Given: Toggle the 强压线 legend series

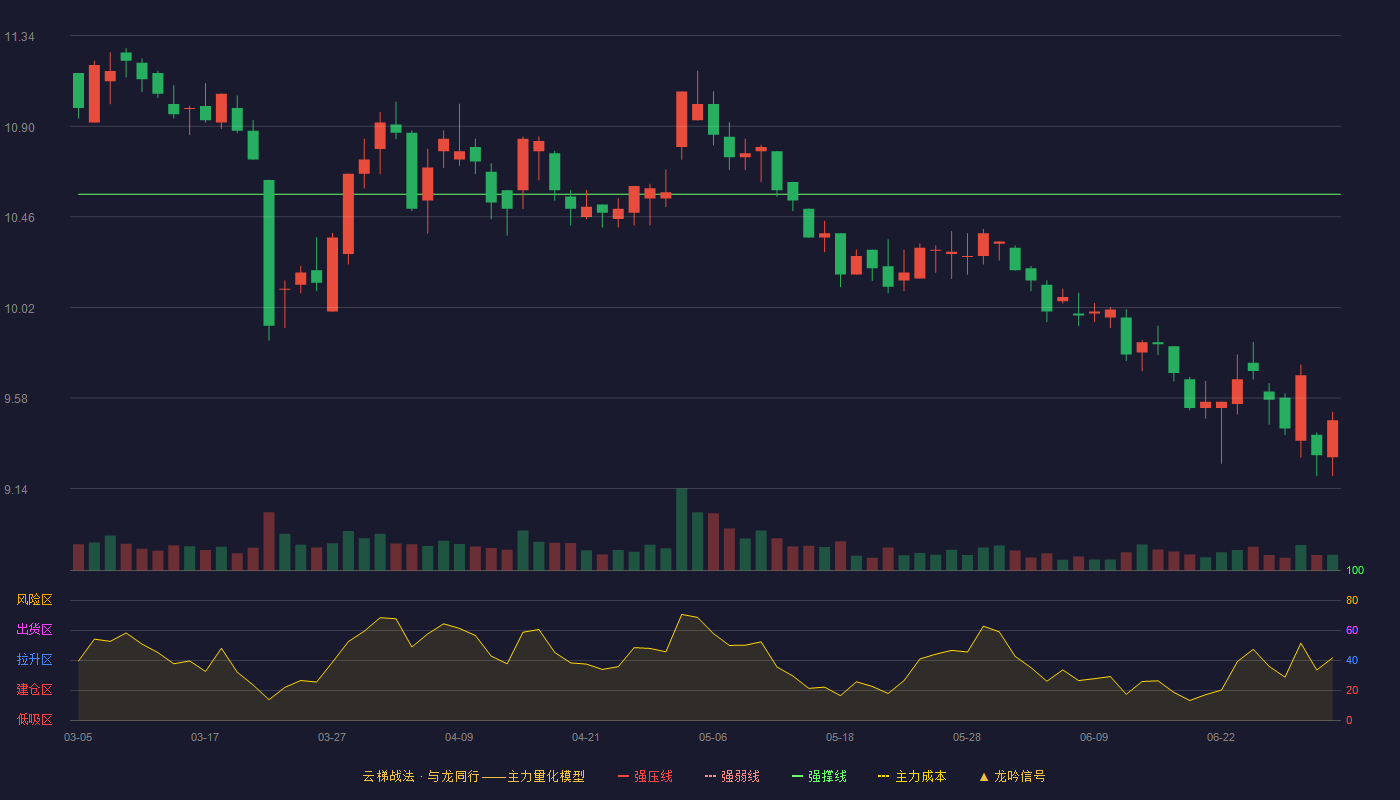Looking at the screenshot, I should (645, 776).
